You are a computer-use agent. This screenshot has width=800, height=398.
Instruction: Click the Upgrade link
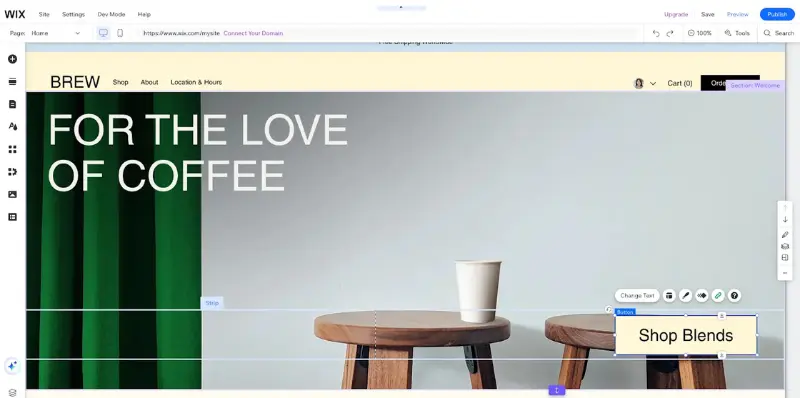point(676,14)
